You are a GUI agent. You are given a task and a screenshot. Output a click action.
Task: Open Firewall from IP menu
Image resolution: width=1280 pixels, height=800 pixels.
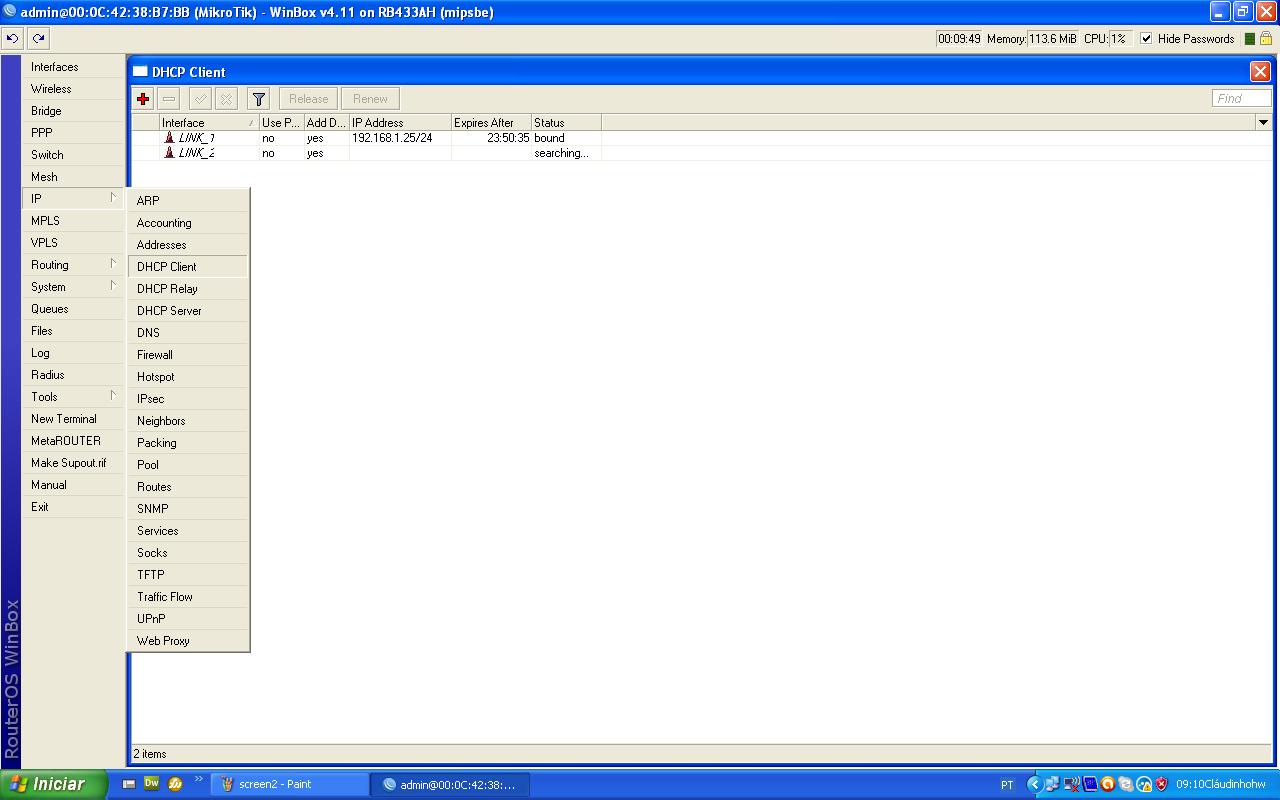(188, 355)
